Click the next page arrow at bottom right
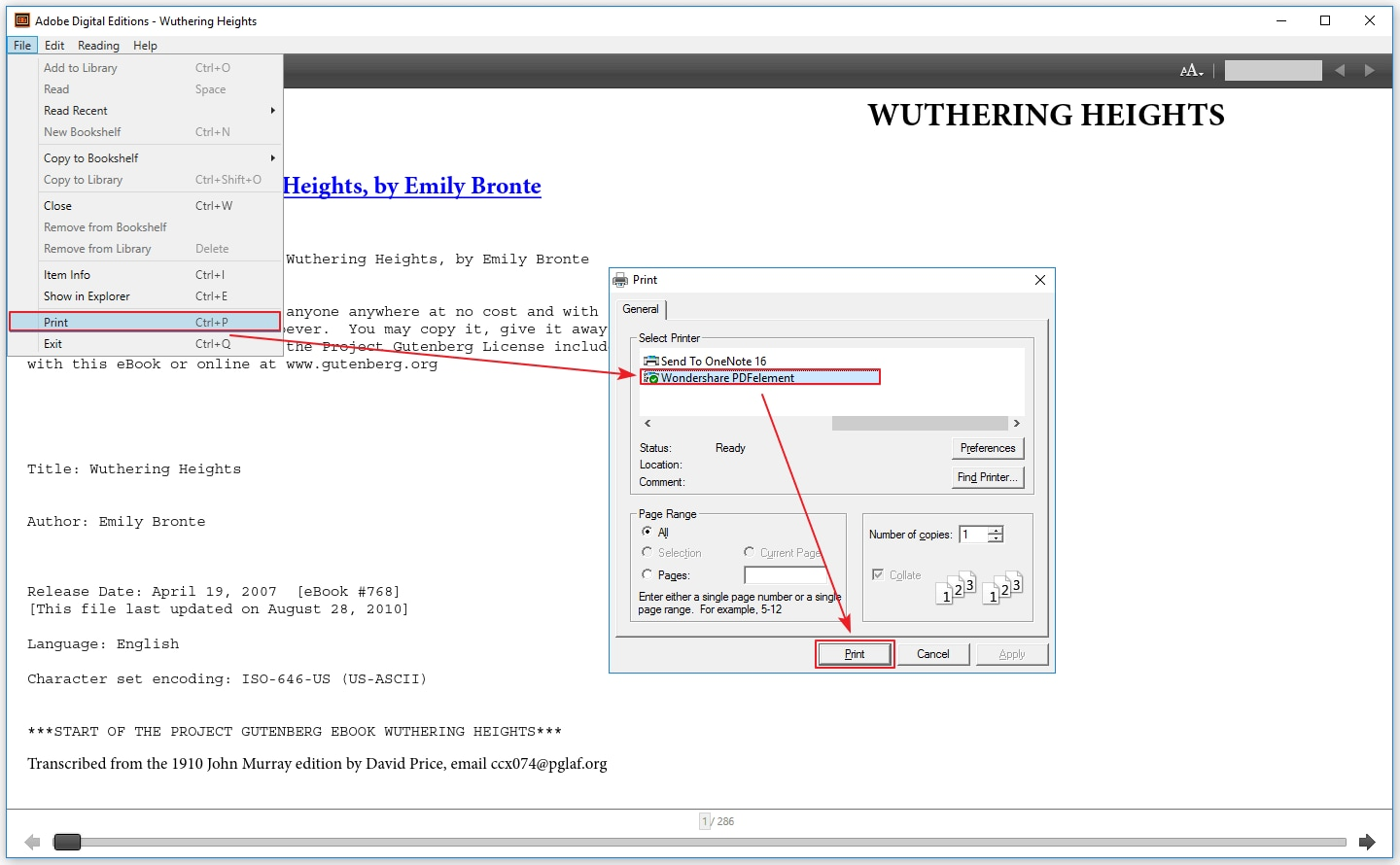 (x=1369, y=842)
